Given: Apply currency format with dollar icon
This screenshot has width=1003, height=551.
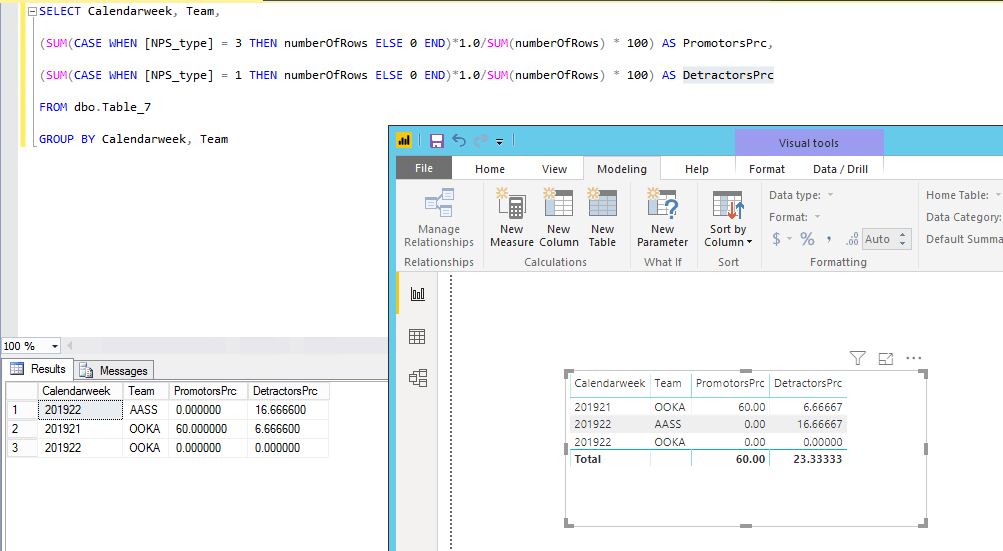Looking at the screenshot, I should coord(776,239).
